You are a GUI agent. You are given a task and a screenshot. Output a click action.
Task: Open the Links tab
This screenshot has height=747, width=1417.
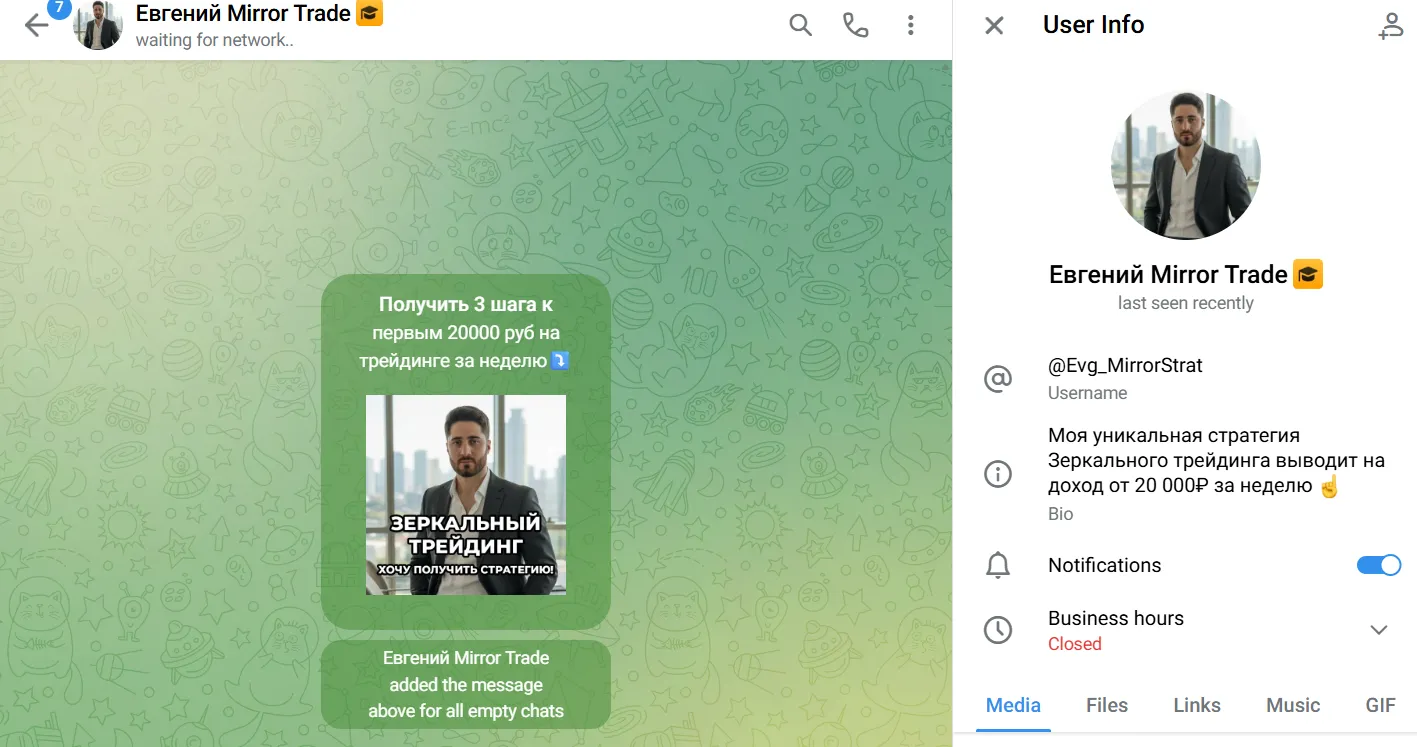click(x=1197, y=705)
